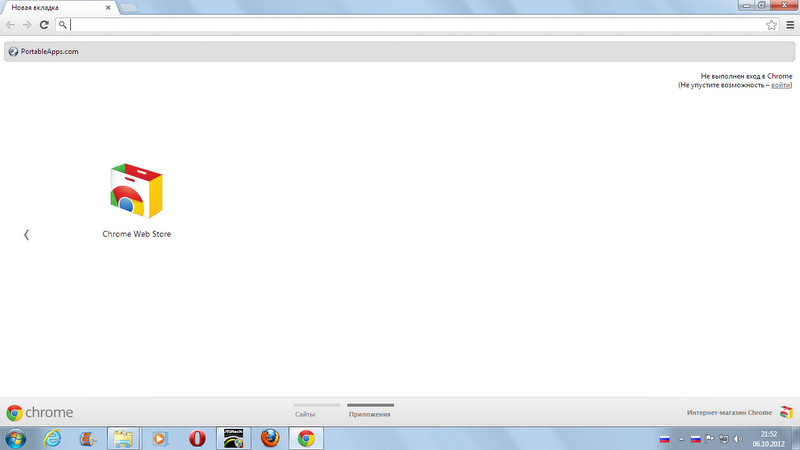Launch Internet Explorer from the taskbar
The width and height of the screenshot is (800, 450).
click(x=52, y=439)
